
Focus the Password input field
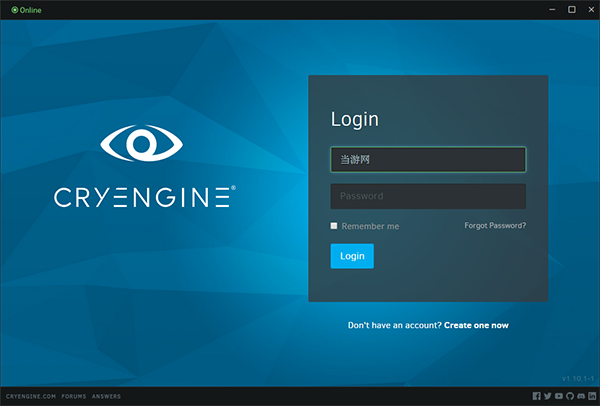pyautogui.click(x=428, y=196)
